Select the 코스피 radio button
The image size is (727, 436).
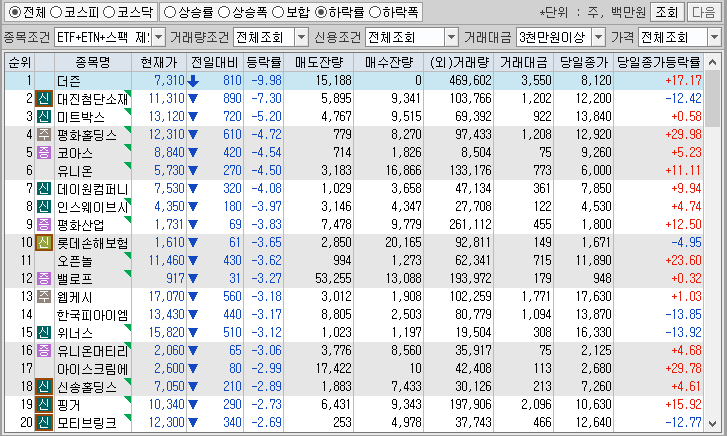point(56,12)
